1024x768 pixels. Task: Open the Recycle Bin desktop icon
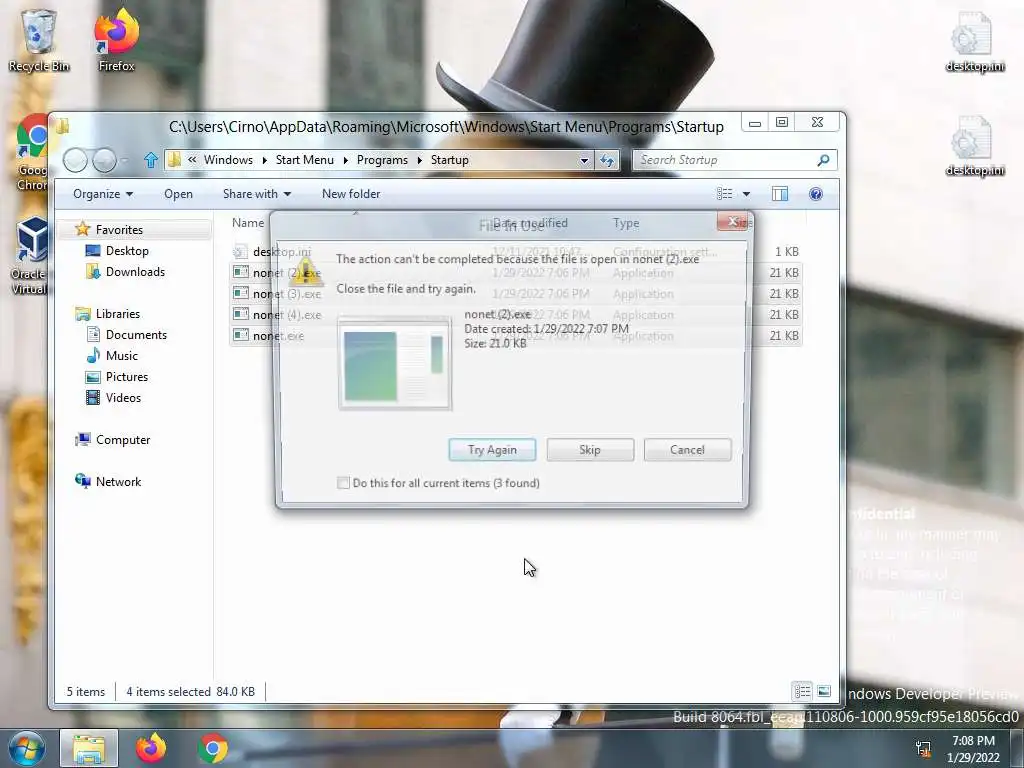(39, 39)
